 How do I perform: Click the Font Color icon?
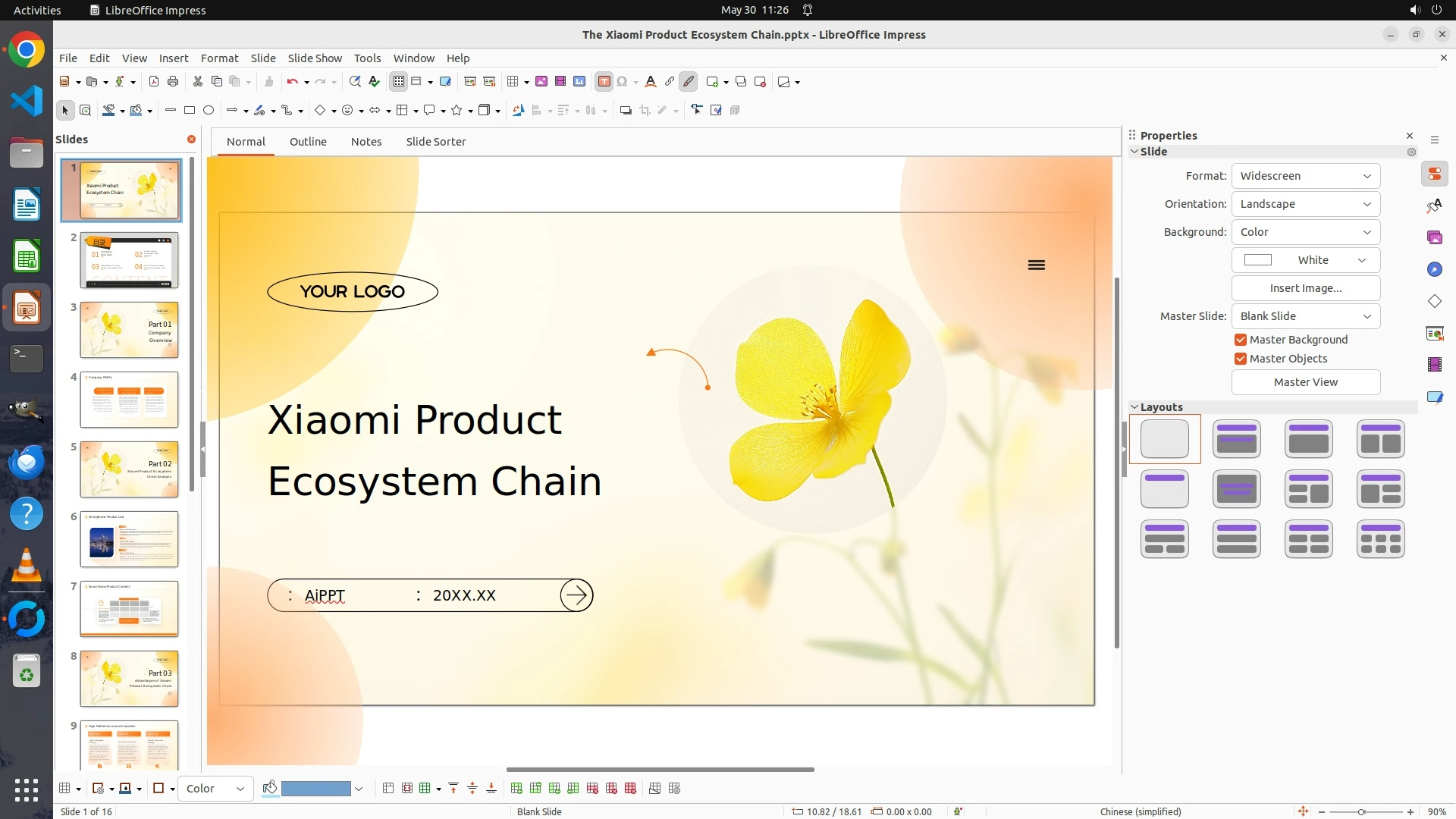[650, 82]
